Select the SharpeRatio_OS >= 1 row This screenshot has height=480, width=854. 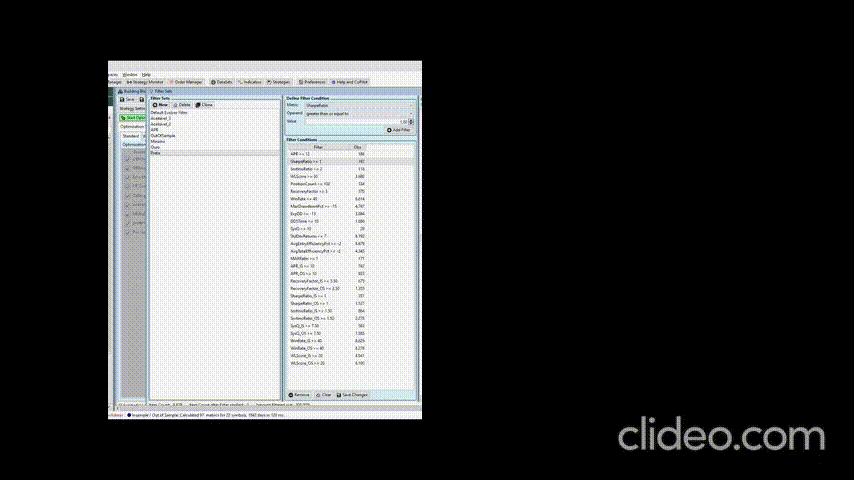pos(351,303)
